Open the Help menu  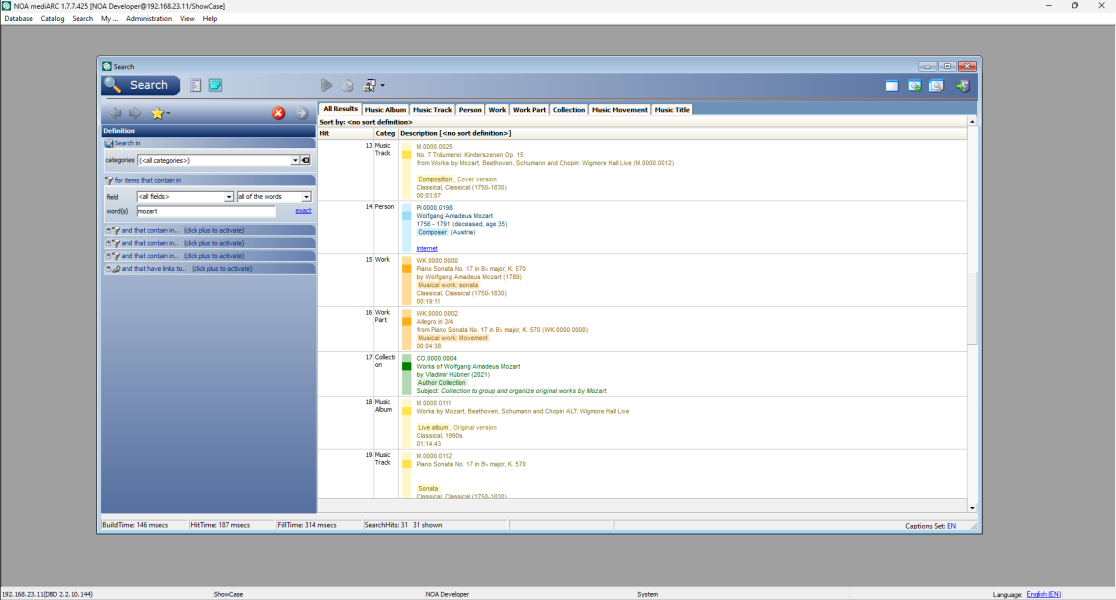click(210, 19)
